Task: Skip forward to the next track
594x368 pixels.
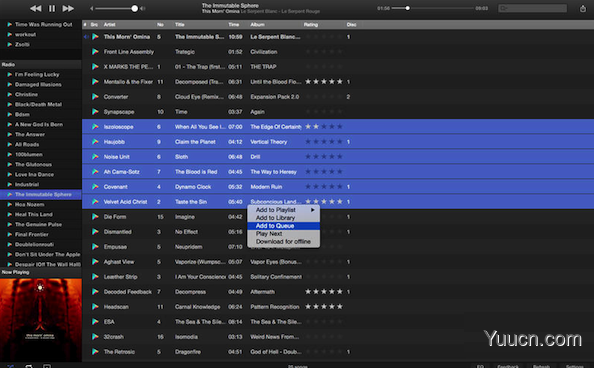Action: point(68,8)
